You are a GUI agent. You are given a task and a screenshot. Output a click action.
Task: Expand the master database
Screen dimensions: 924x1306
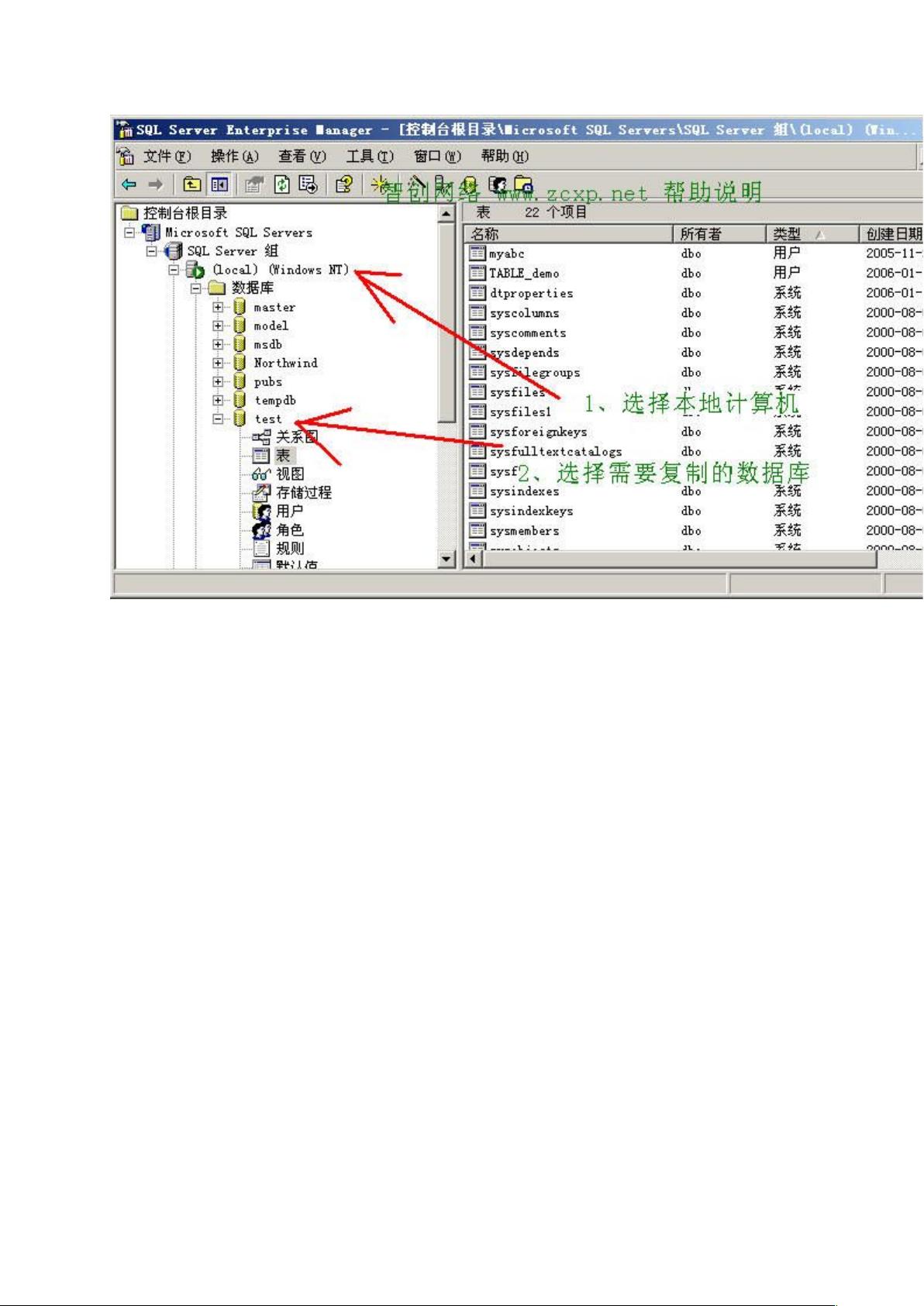(218, 307)
